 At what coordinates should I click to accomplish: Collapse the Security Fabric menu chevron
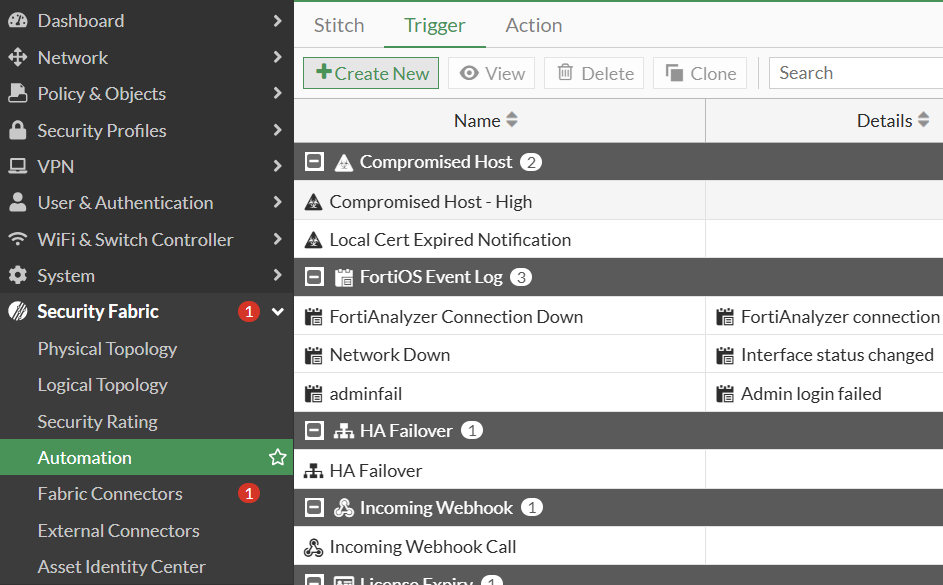(277, 311)
